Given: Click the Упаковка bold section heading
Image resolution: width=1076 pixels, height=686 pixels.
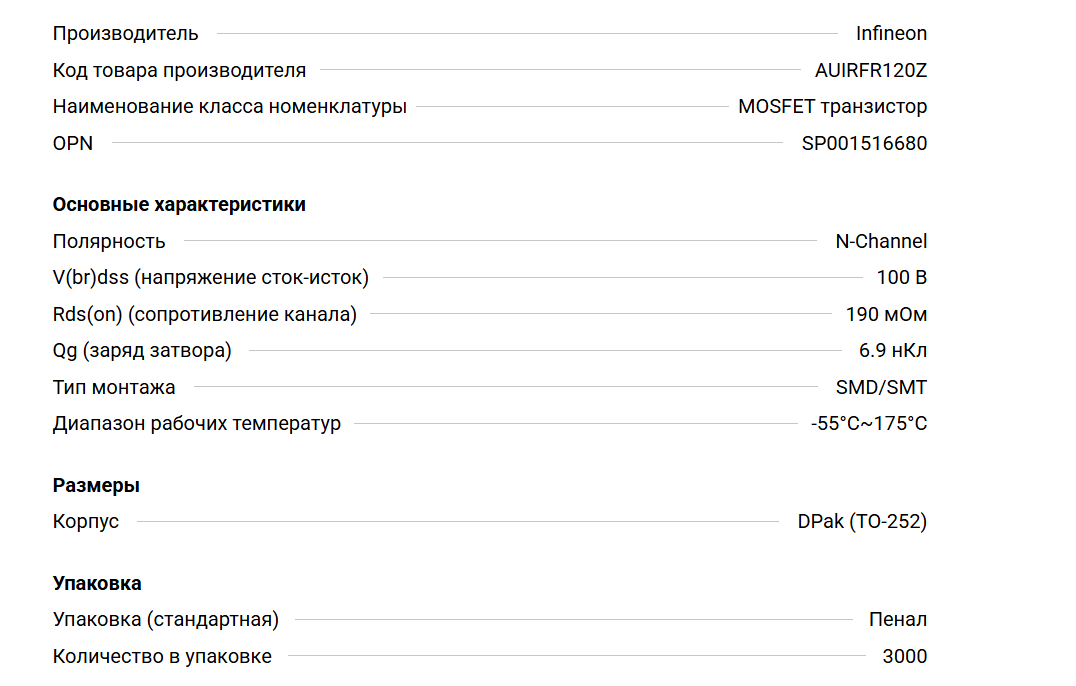Looking at the screenshot, I should coord(97,583).
